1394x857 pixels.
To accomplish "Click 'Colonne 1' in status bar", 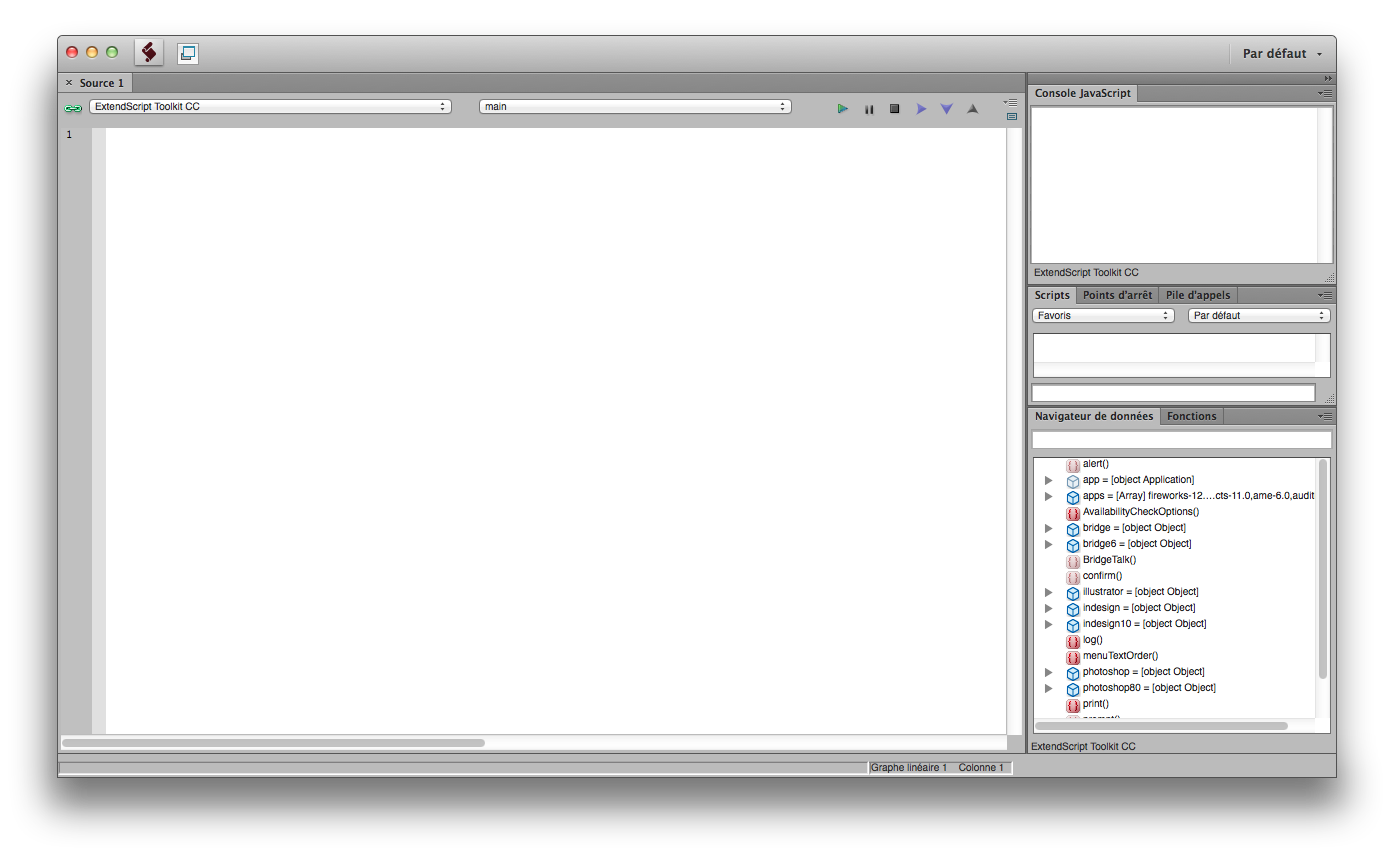I will (x=981, y=768).
